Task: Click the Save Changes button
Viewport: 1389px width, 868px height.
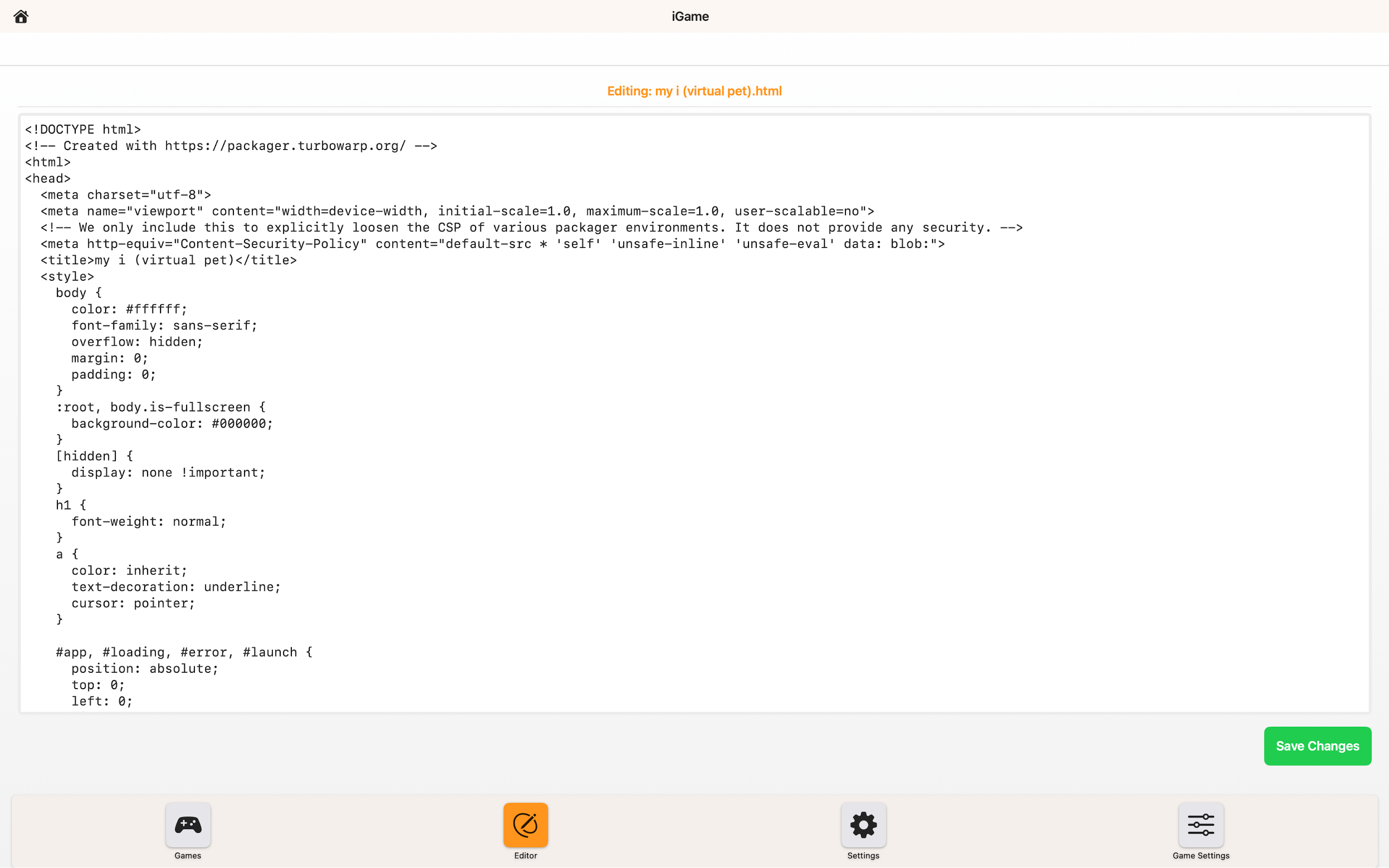Action: (x=1317, y=746)
